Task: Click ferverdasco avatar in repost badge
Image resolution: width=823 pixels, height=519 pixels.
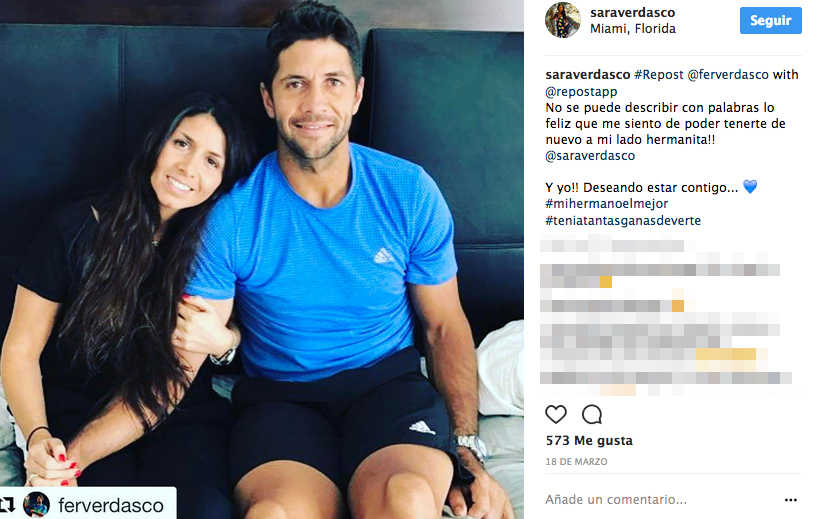Action: [x=37, y=505]
